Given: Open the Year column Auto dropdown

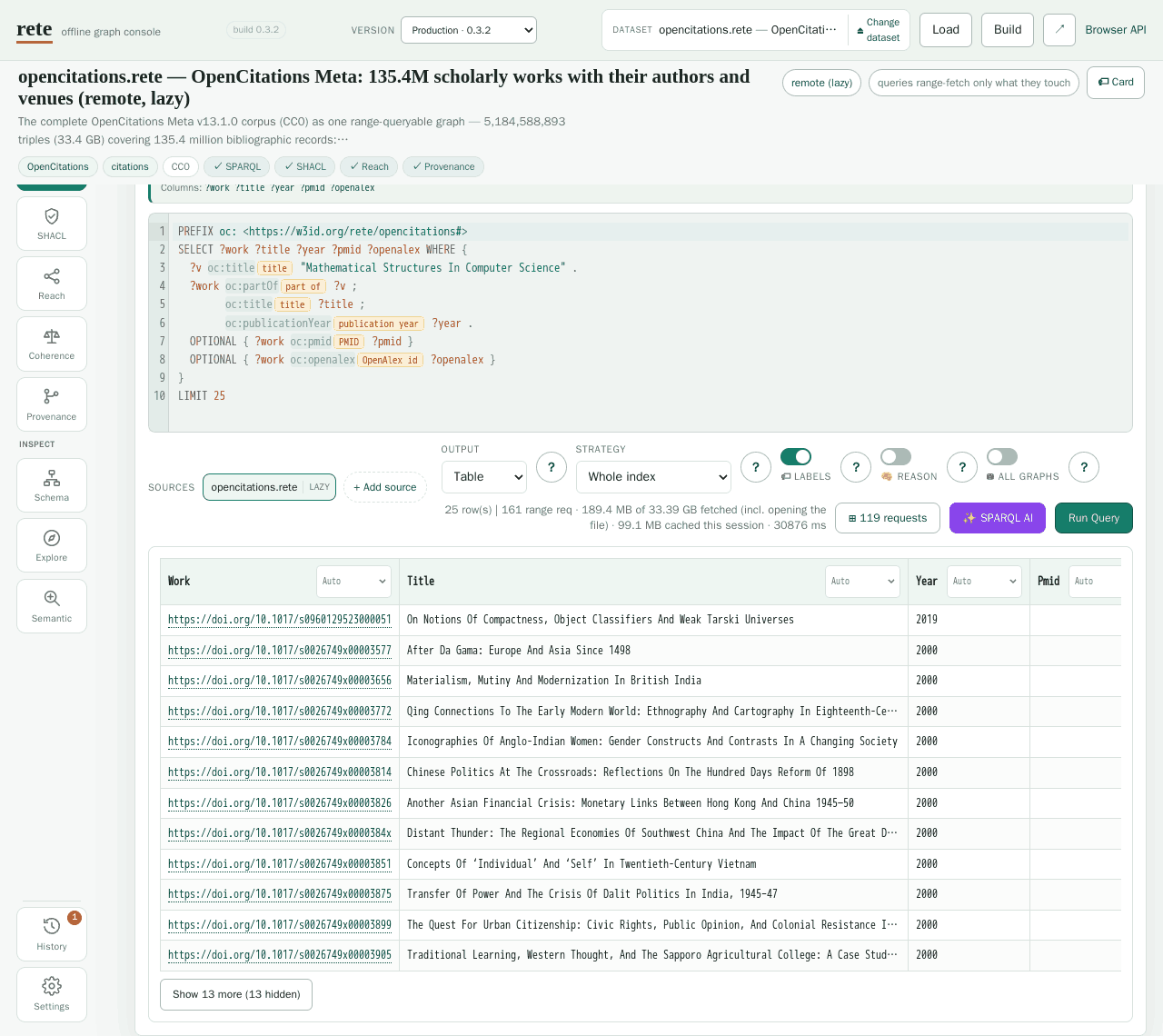Looking at the screenshot, I should pos(984,581).
